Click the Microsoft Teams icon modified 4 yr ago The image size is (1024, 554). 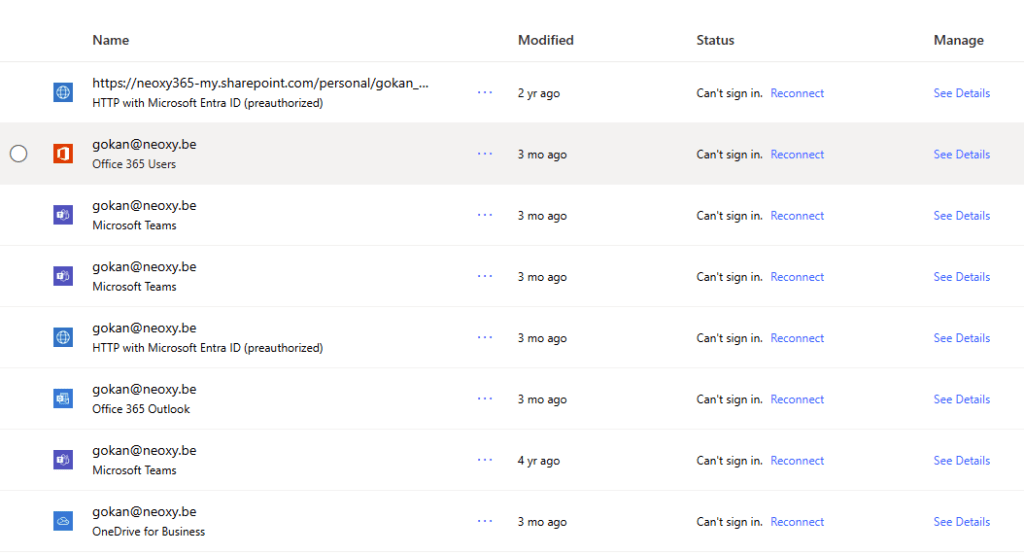point(63,460)
